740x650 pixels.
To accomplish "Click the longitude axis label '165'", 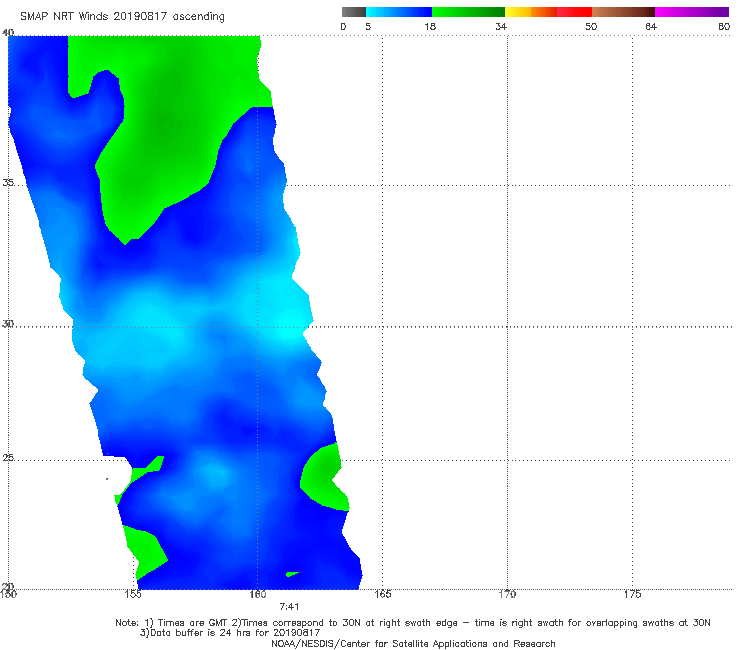I will coord(383,594).
